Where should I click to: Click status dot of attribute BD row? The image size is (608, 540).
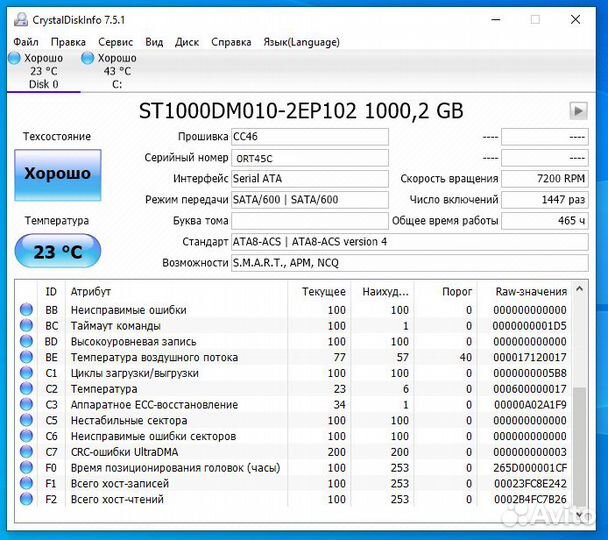coord(26,341)
